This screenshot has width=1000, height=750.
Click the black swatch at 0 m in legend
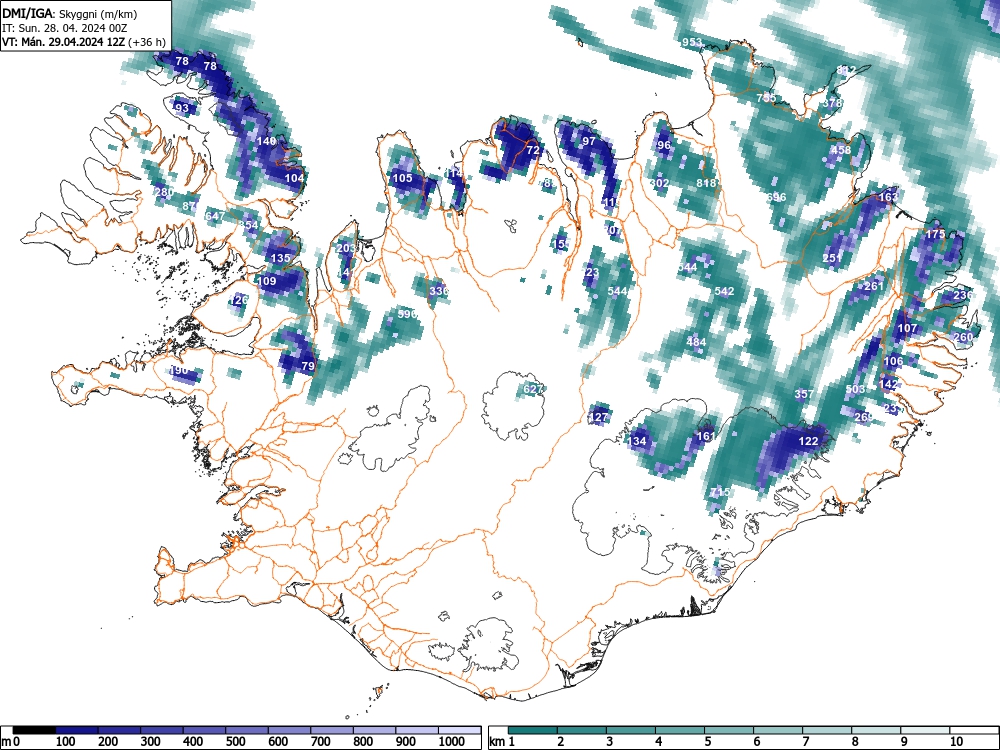click(x=34, y=730)
